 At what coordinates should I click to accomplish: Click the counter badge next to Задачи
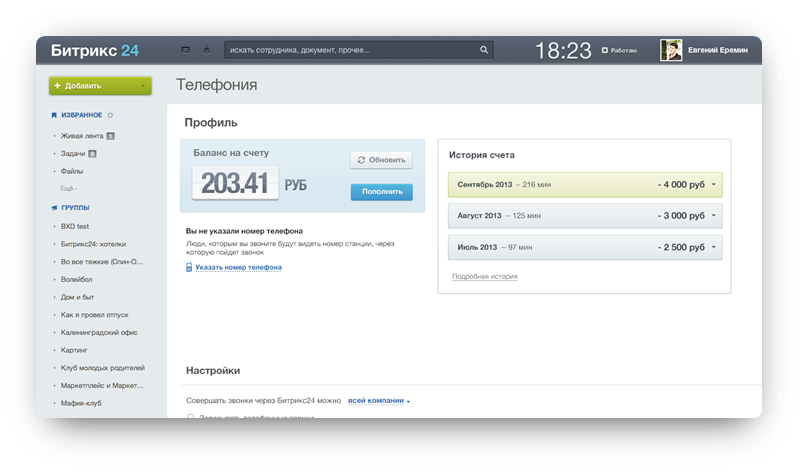click(93, 153)
